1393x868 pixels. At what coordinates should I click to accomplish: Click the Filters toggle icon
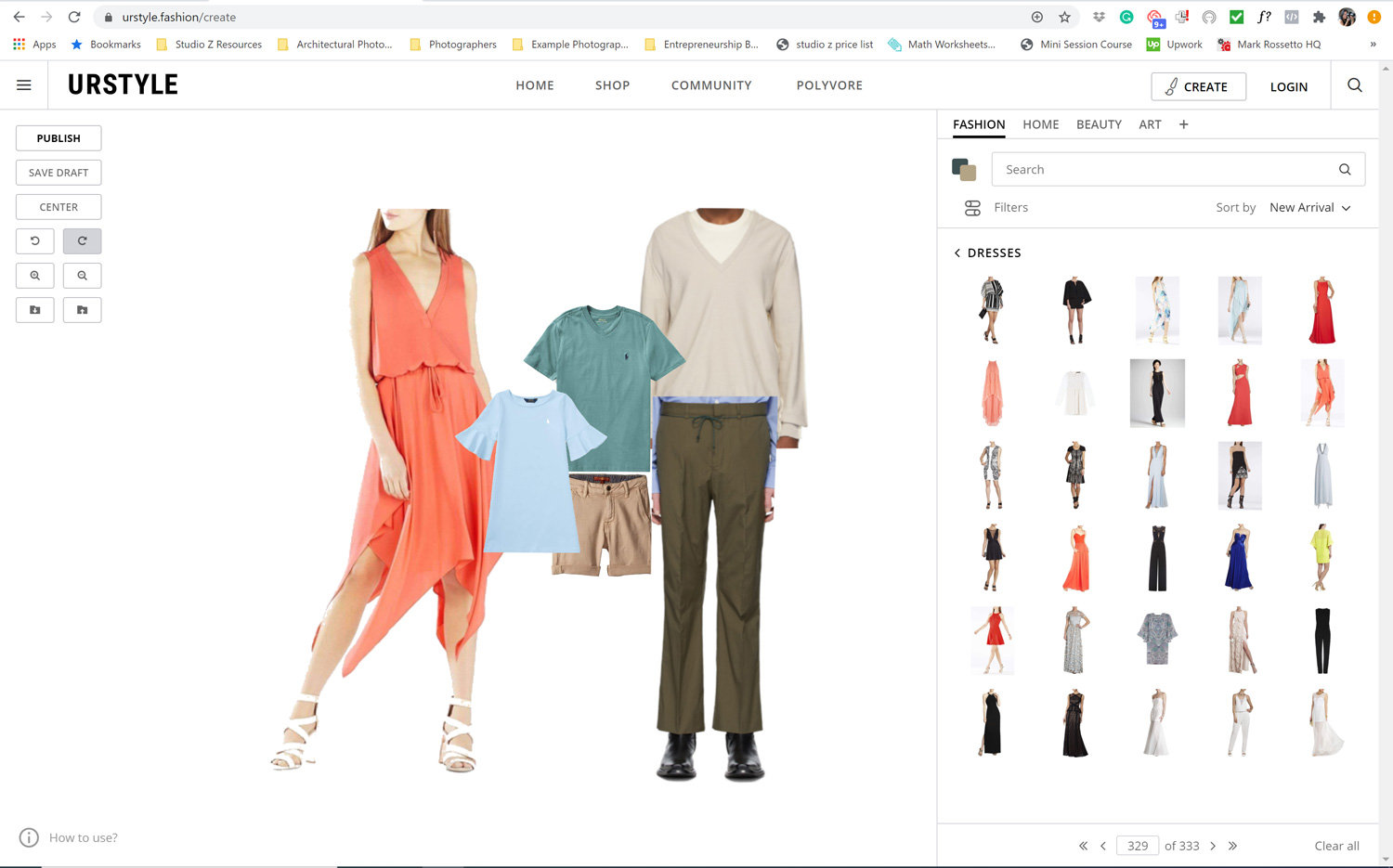(972, 208)
